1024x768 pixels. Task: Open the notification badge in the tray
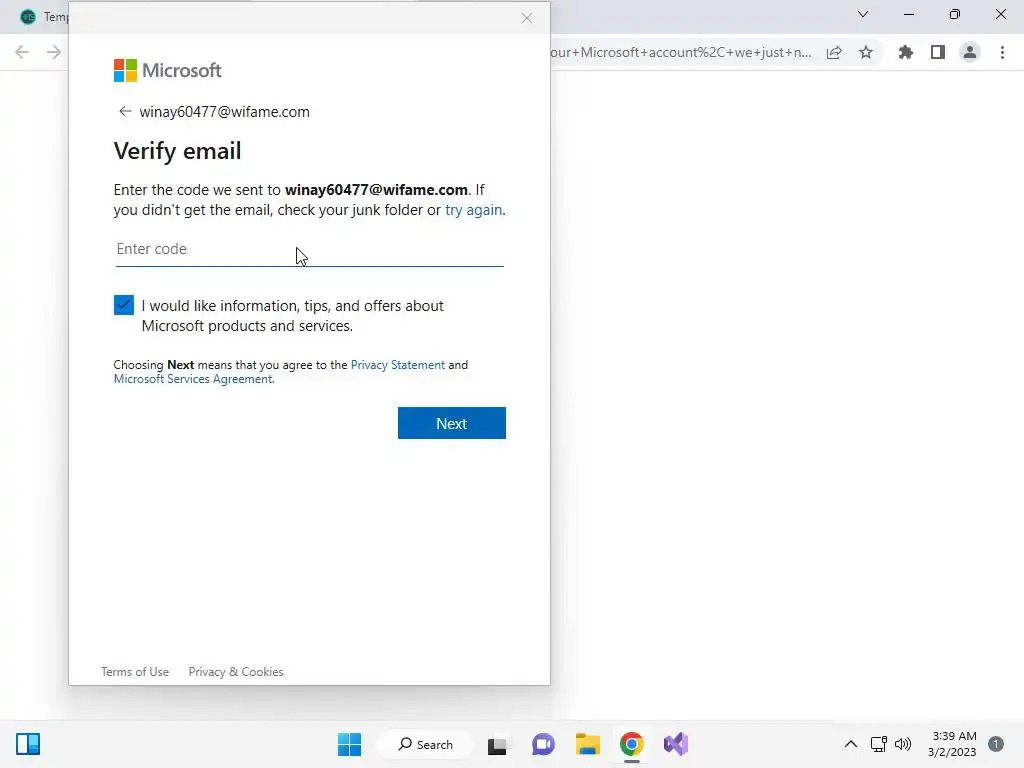pos(996,744)
